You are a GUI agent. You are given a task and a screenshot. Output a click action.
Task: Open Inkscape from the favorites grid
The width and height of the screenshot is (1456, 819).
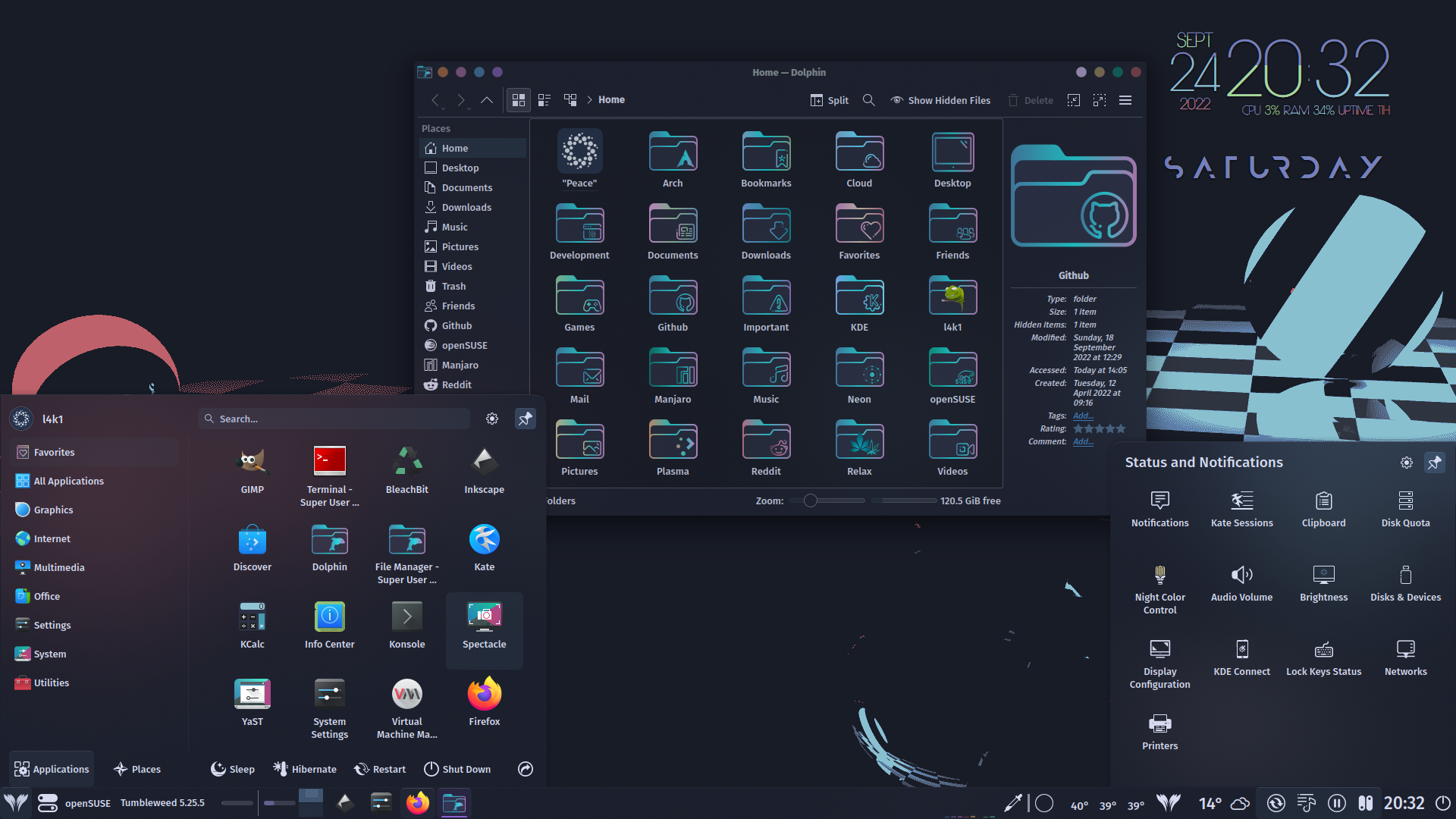[484, 470]
